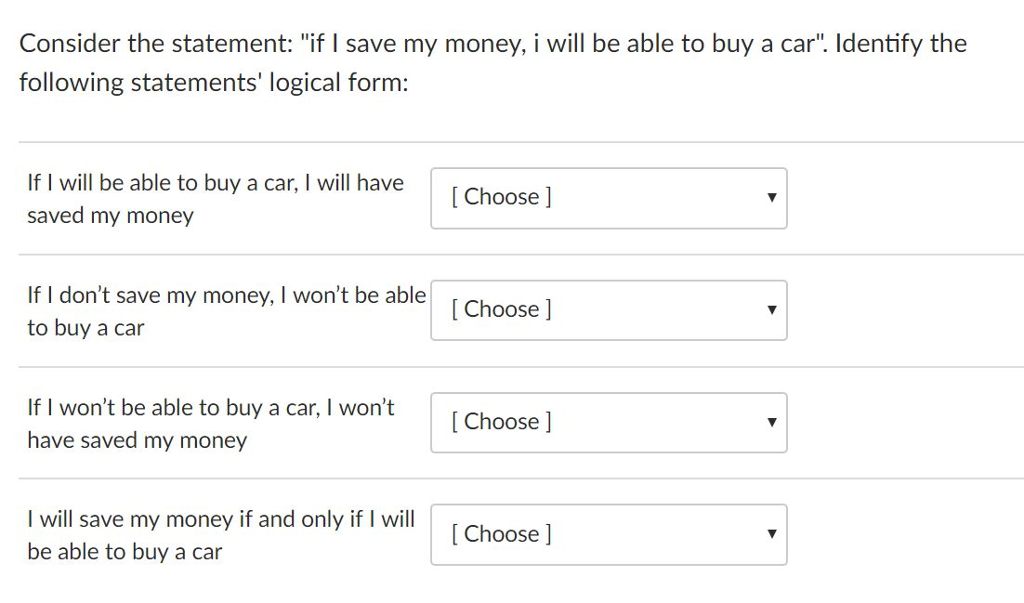Image resolution: width=1024 pixels, height=603 pixels.
Task: Click "[ Choose ]" text in the first dropdown
Action: (501, 197)
